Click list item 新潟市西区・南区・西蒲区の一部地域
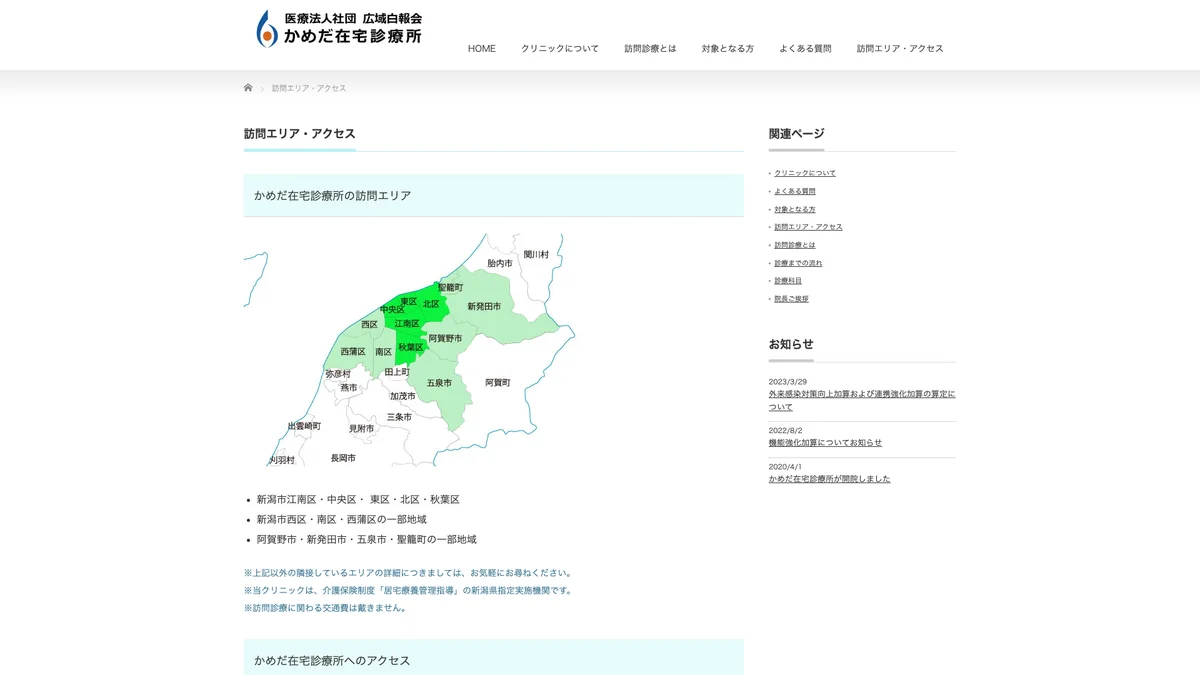Viewport: 1200px width, 675px height. coord(342,519)
